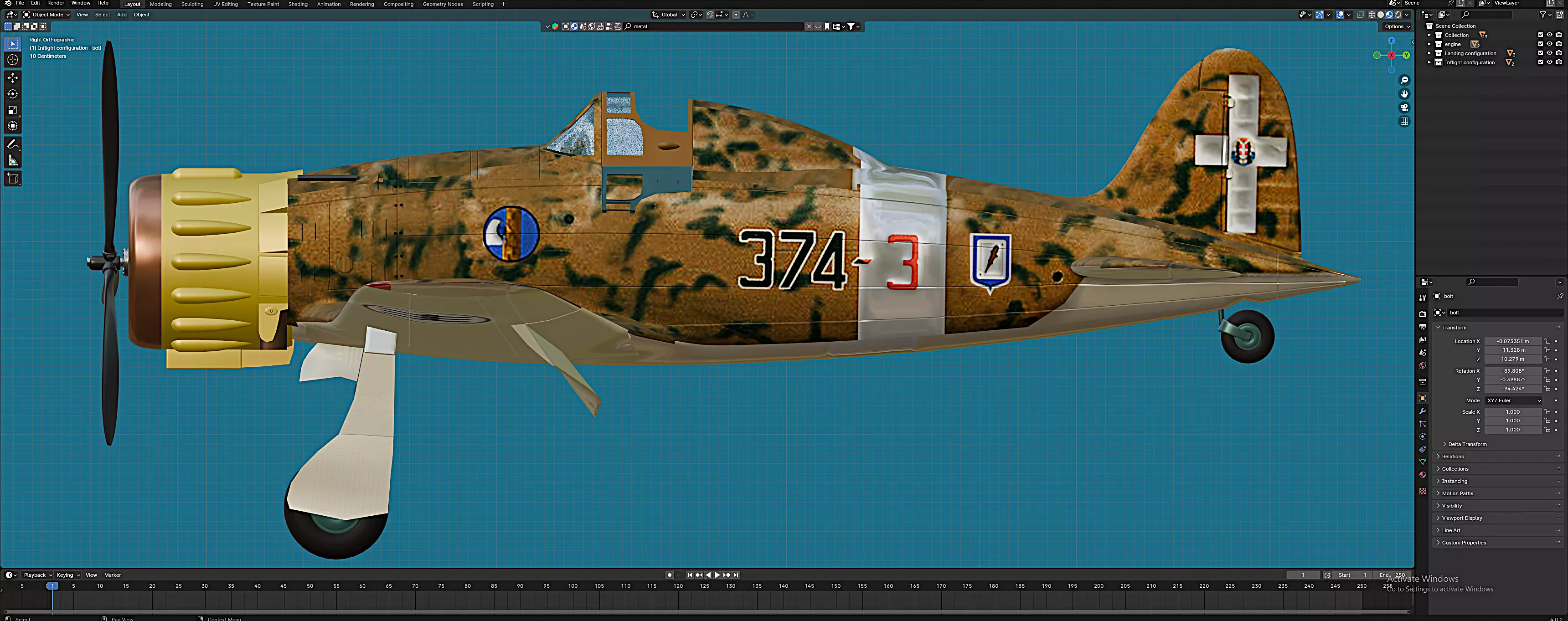The width and height of the screenshot is (1568, 621).
Task: Expand Inflight configuration collection row
Action: (x=1429, y=62)
